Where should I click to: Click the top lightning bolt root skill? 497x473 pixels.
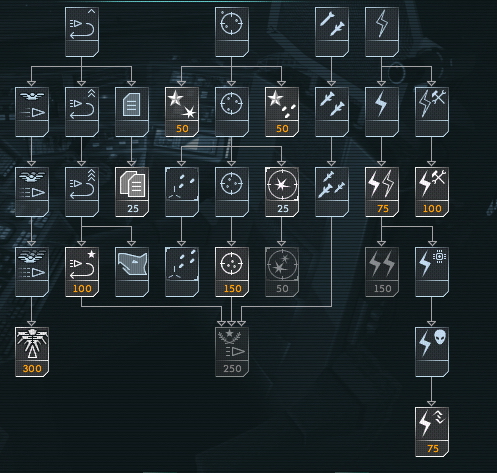[x=382, y=32]
